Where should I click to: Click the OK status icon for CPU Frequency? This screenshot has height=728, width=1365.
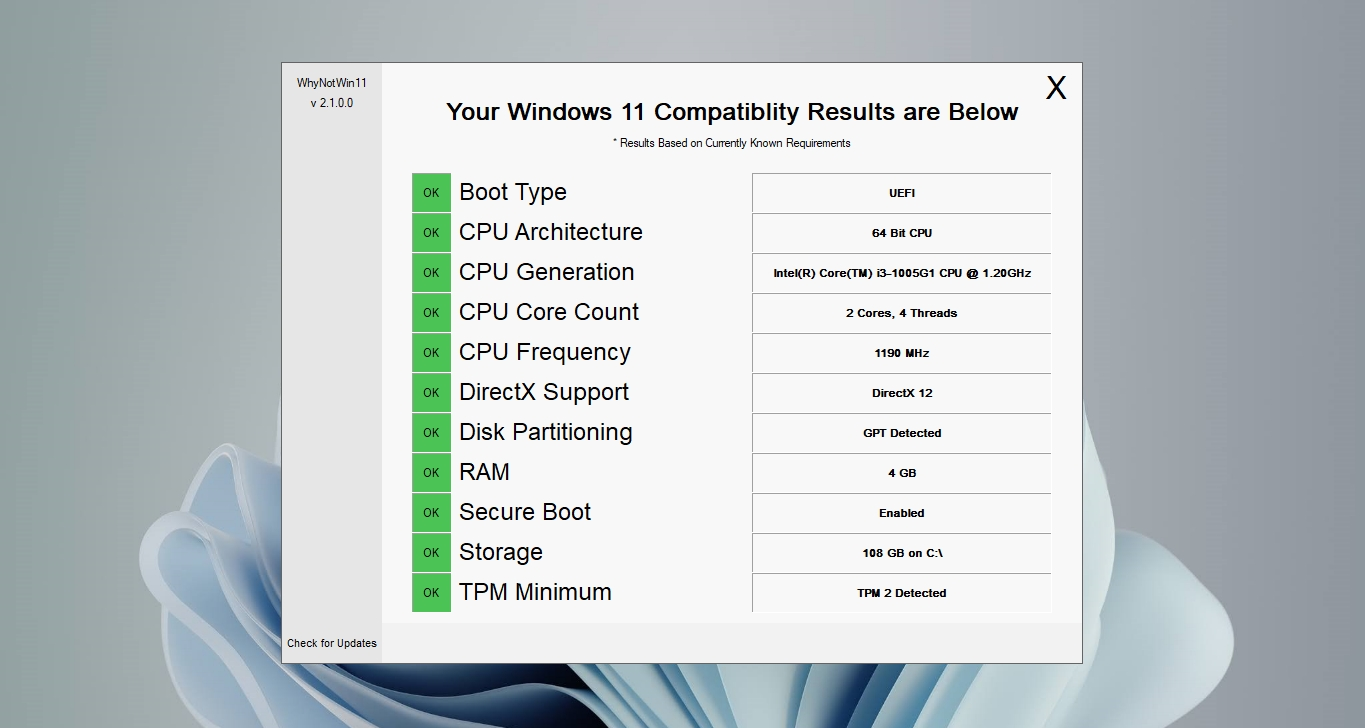tap(431, 353)
